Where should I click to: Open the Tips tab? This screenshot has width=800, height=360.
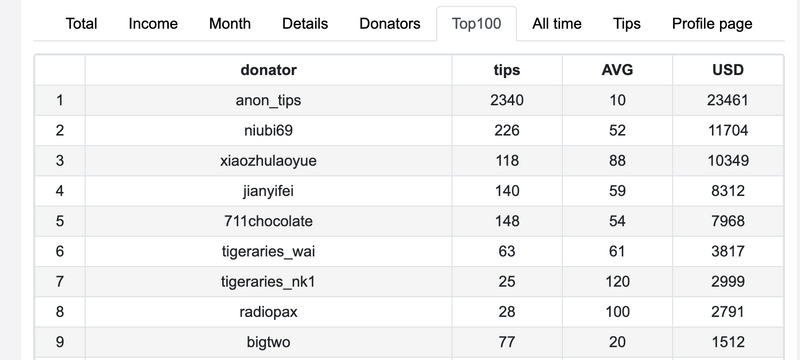click(x=627, y=24)
